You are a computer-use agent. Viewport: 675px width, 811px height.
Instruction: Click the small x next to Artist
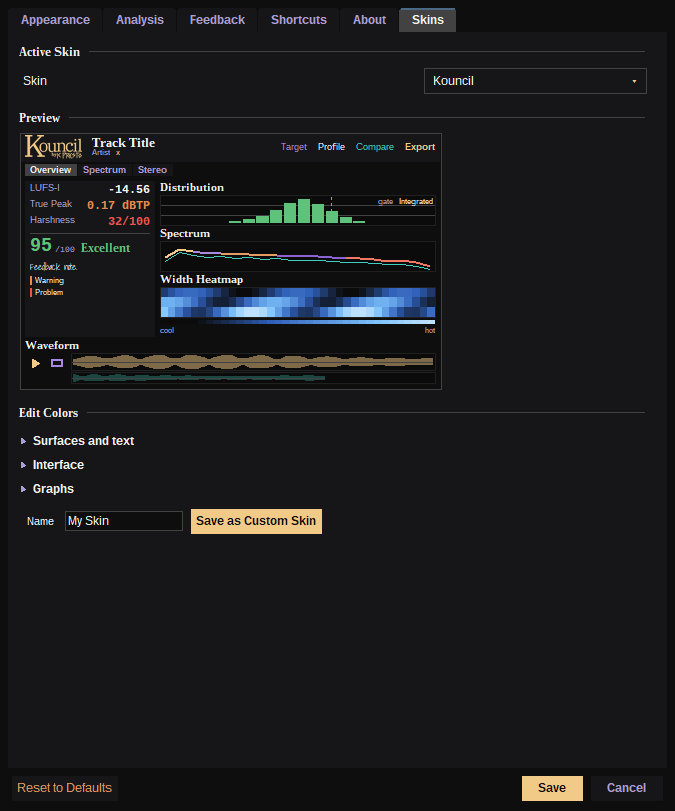pyautogui.click(x=118, y=153)
